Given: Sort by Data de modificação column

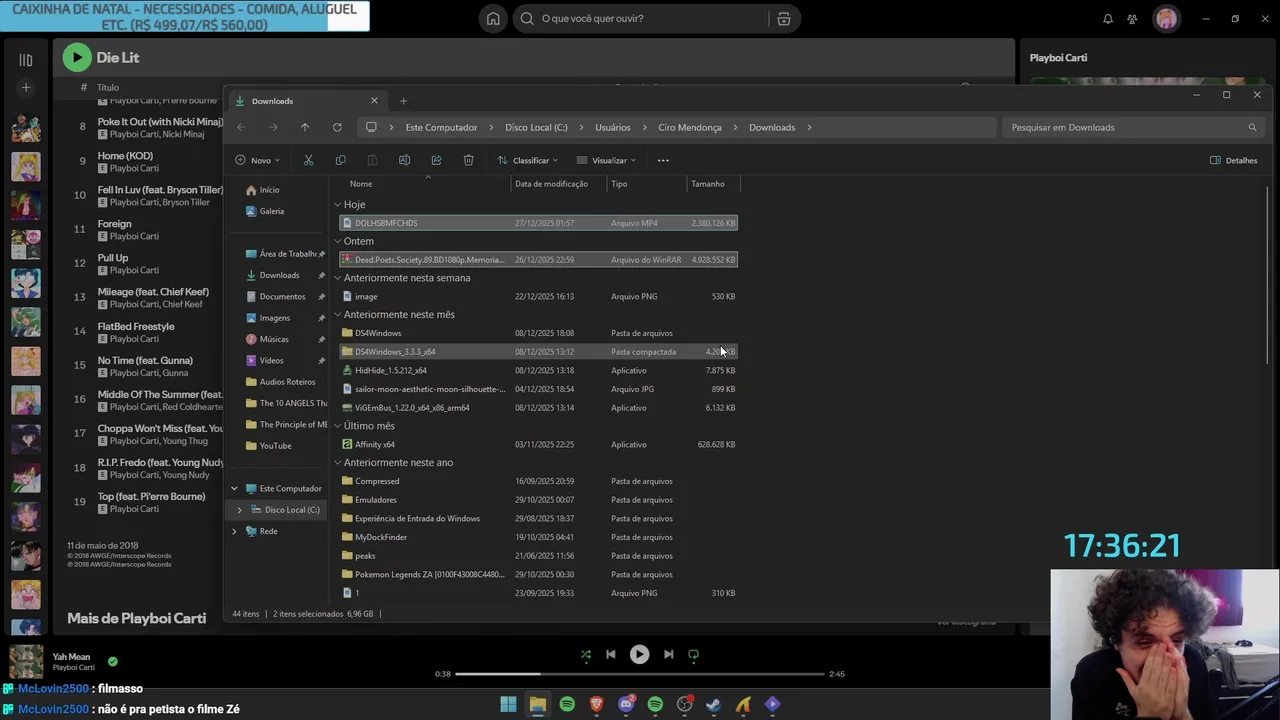Looking at the screenshot, I should pyautogui.click(x=551, y=184).
